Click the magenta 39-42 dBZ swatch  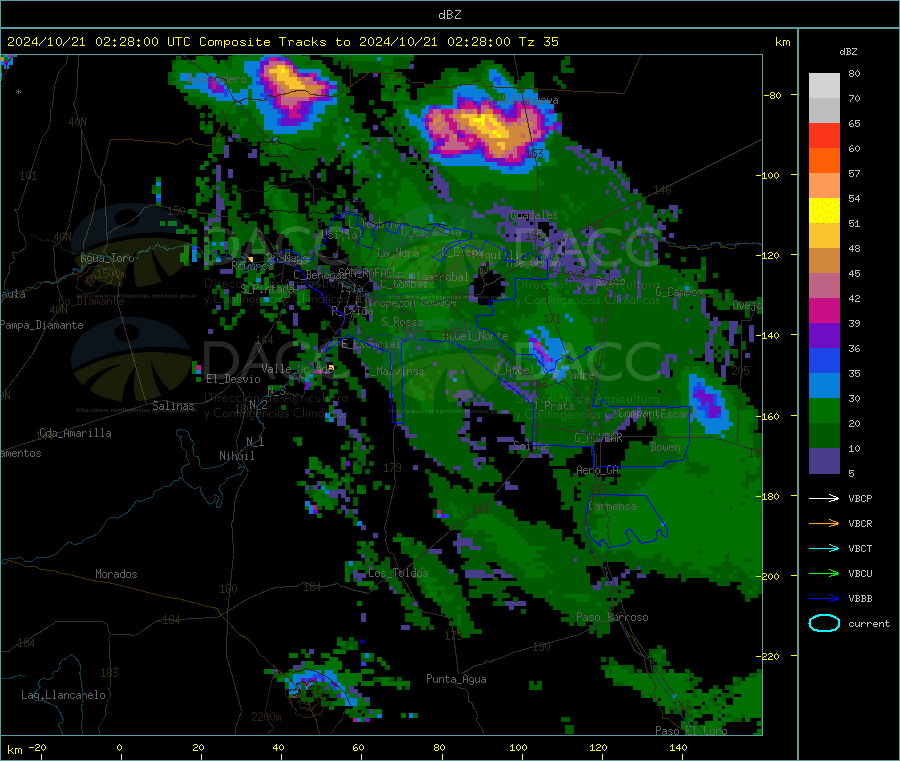tap(824, 310)
